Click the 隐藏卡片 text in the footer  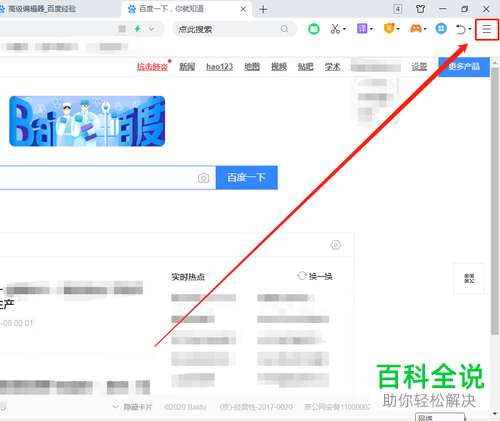pos(138,407)
